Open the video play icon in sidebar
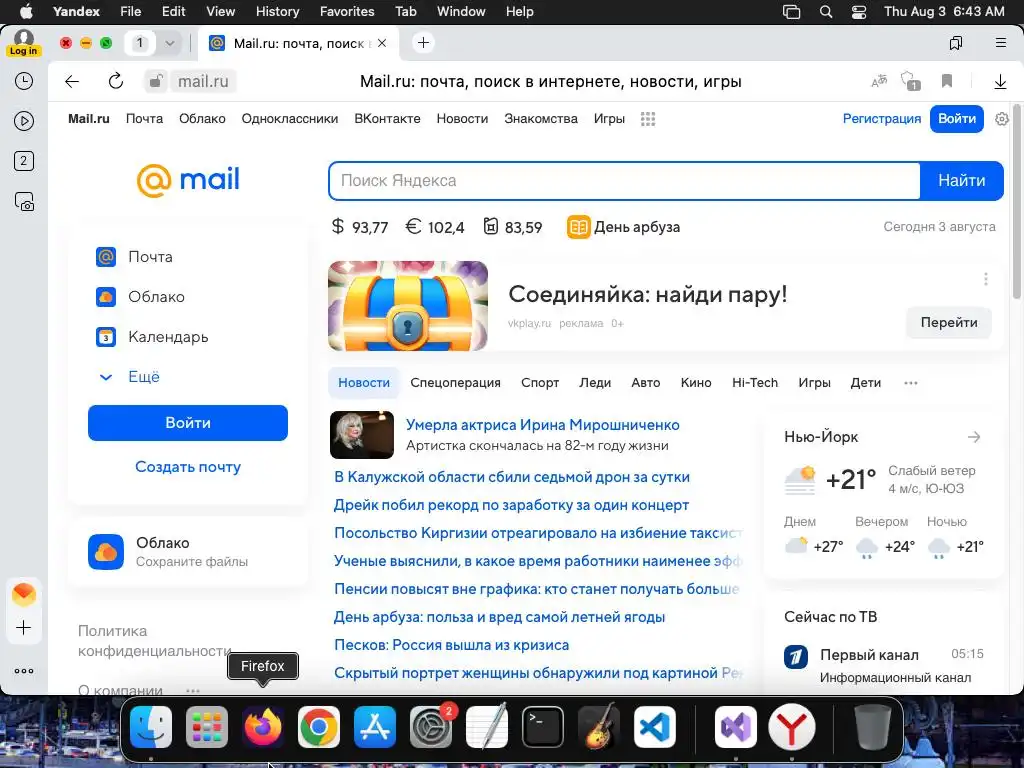 click(x=24, y=121)
